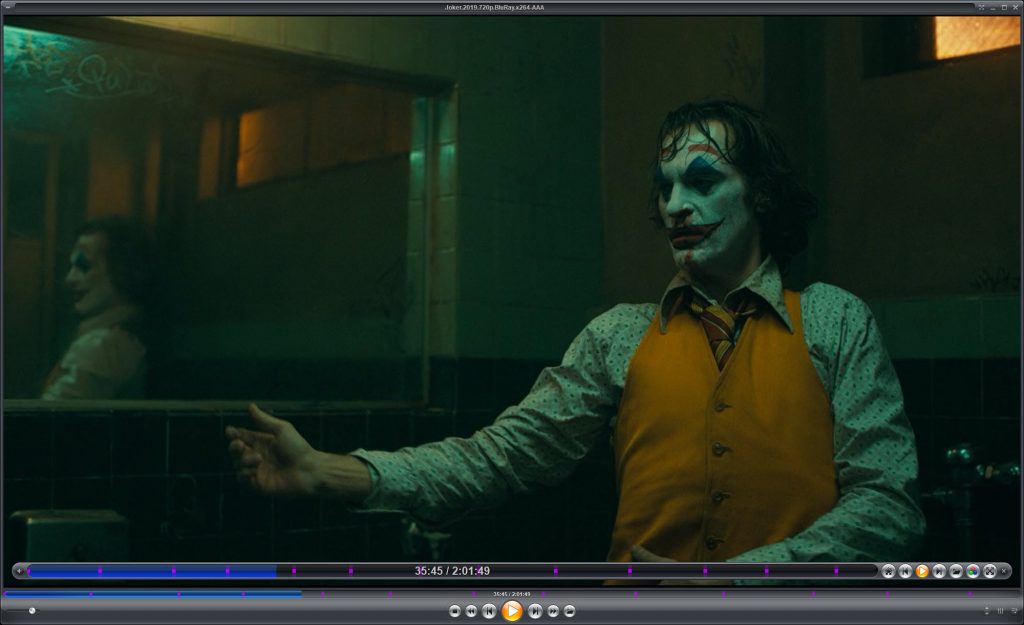Open the RGB color control icon

click(973, 571)
